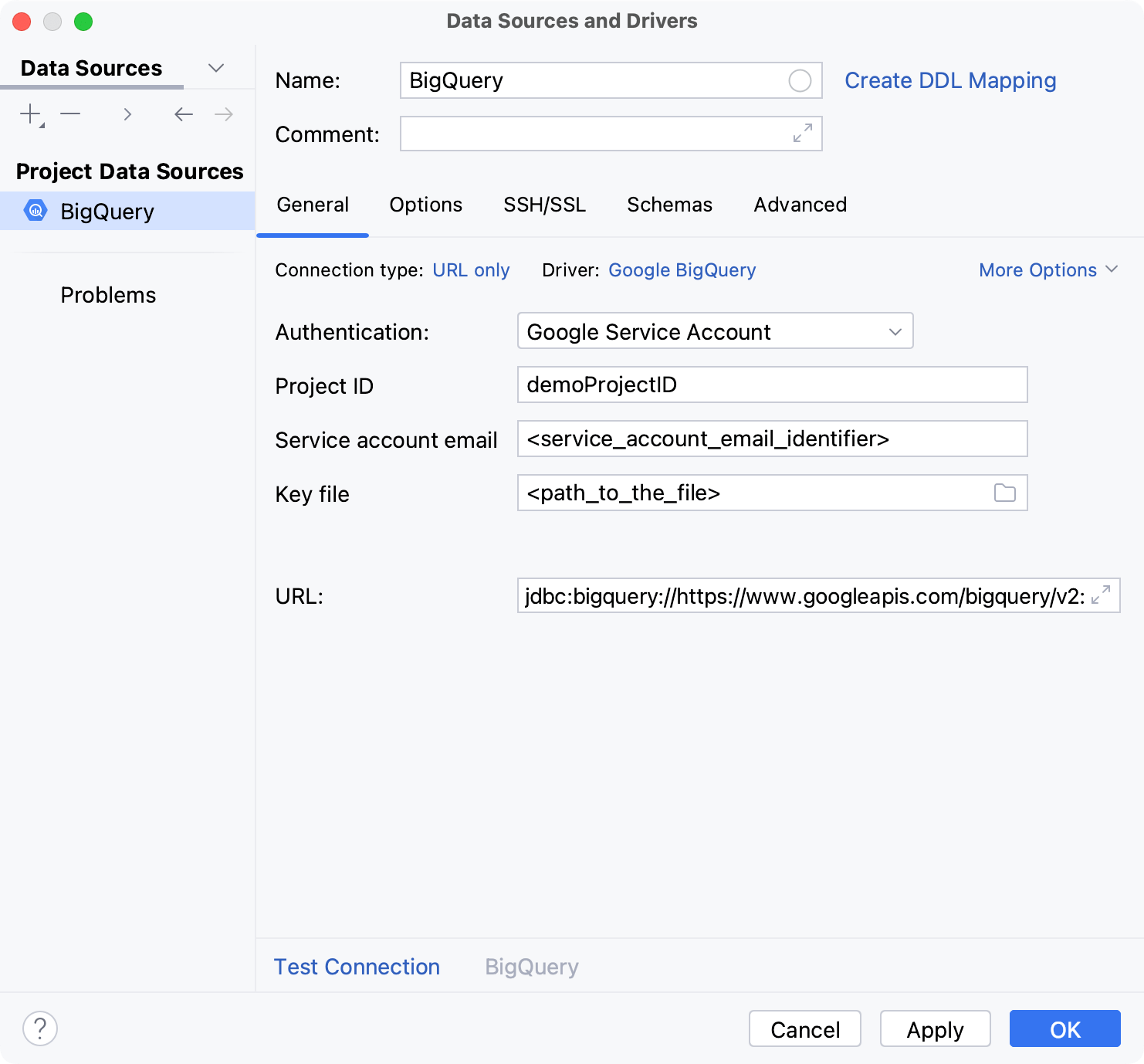Run Test Connection
This screenshot has width=1144, height=1064.
coord(357,966)
